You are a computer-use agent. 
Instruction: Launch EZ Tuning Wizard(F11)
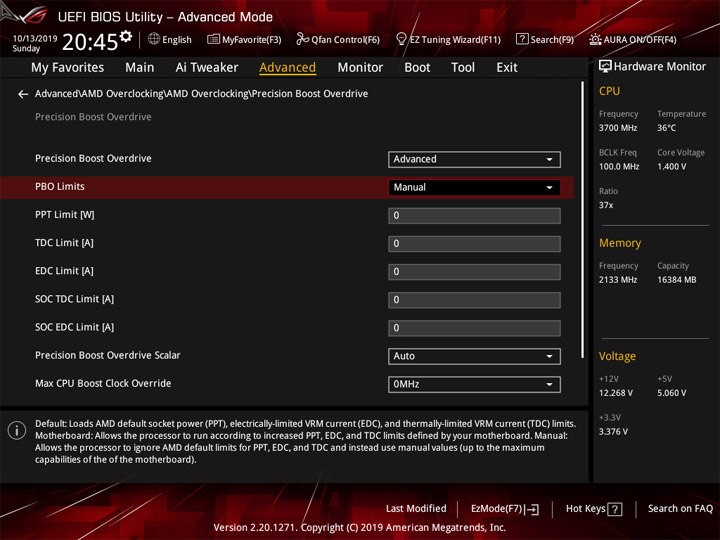coord(448,39)
